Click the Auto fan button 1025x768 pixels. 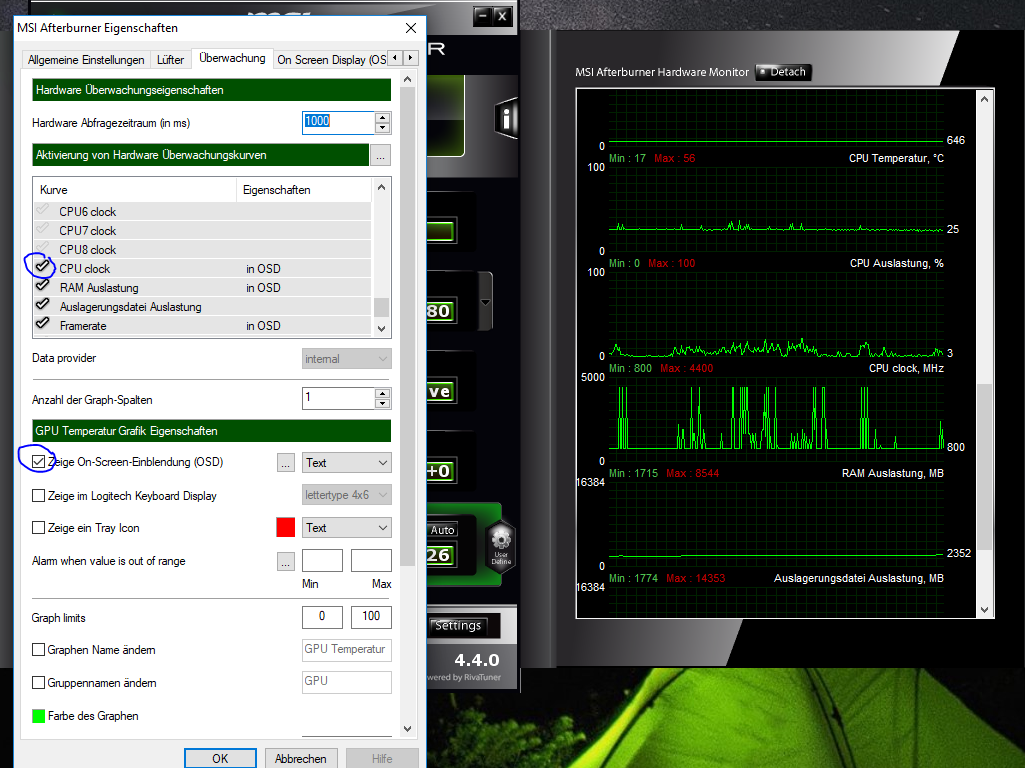443,530
